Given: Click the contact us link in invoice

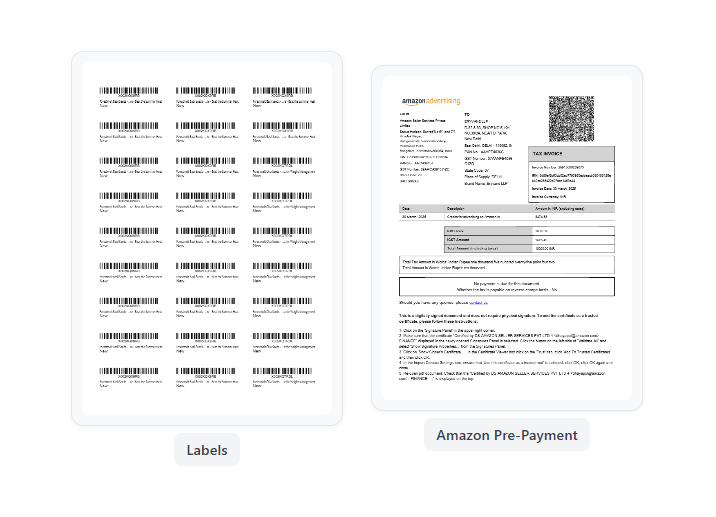Looking at the screenshot, I should click(478, 303).
